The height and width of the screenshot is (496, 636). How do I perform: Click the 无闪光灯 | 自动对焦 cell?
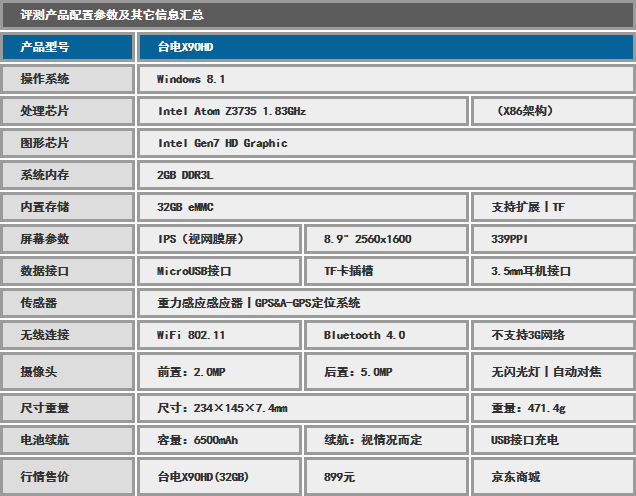[553, 372]
